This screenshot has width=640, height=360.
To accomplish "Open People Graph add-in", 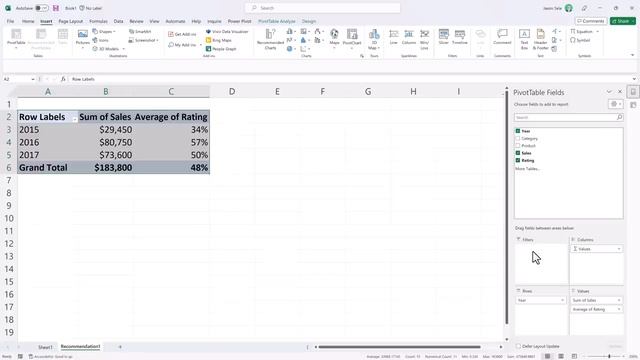I will tap(221, 49).
